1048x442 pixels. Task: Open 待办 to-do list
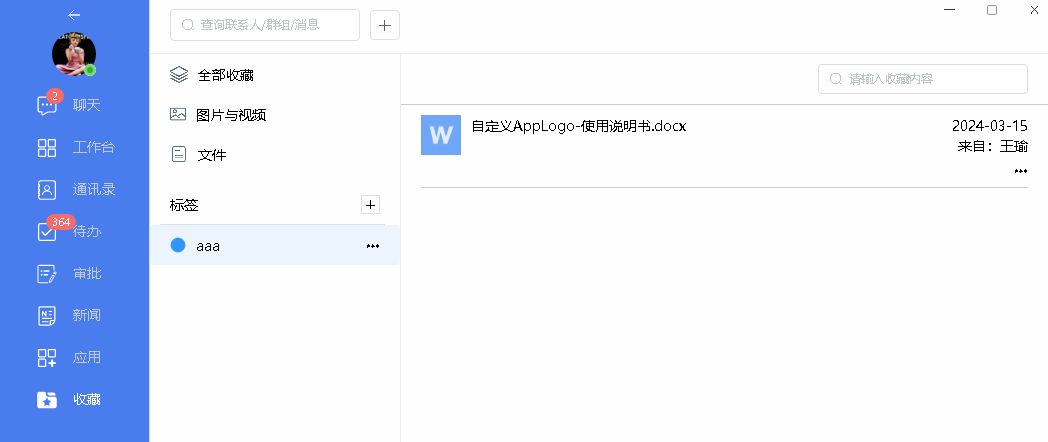click(74, 231)
